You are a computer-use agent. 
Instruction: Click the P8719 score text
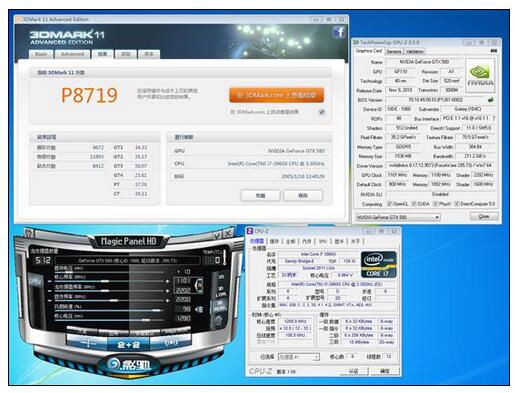[89, 95]
